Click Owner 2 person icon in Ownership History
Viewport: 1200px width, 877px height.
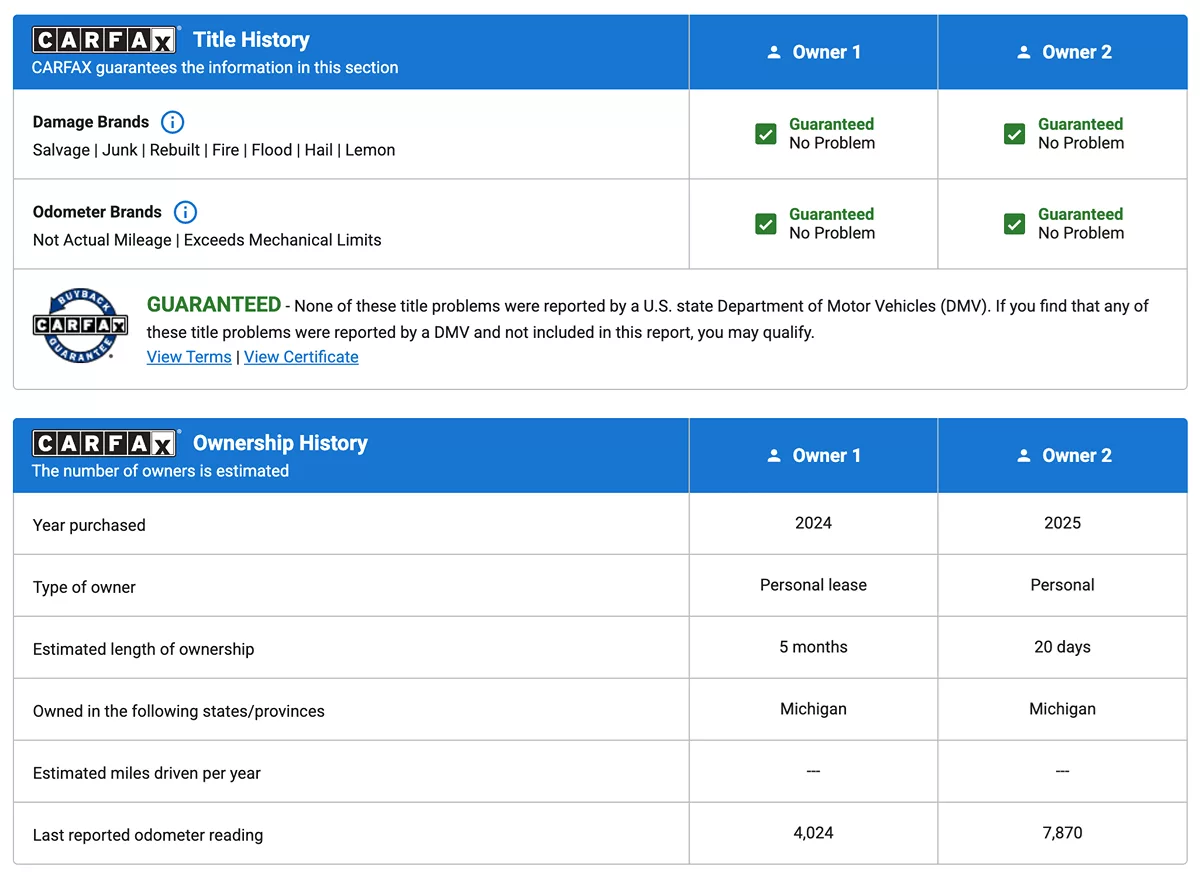pyautogui.click(x=1023, y=455)
